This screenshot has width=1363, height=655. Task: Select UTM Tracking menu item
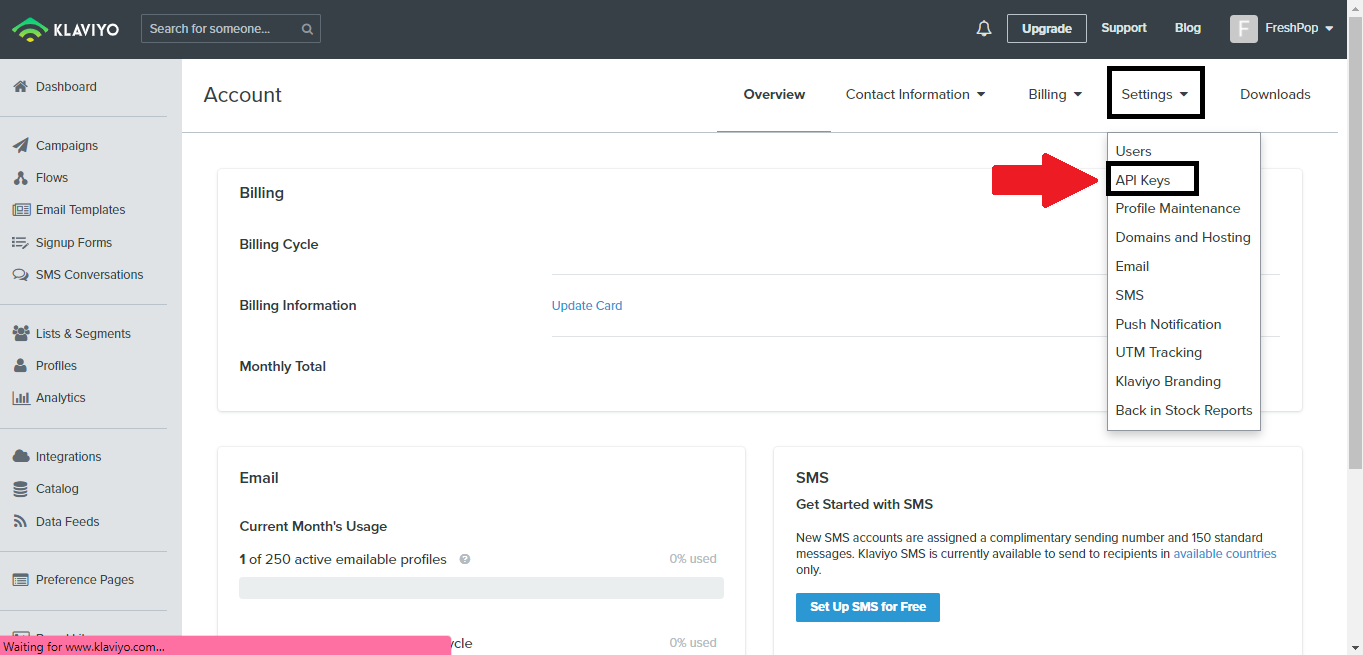(x=1159, y=353)
